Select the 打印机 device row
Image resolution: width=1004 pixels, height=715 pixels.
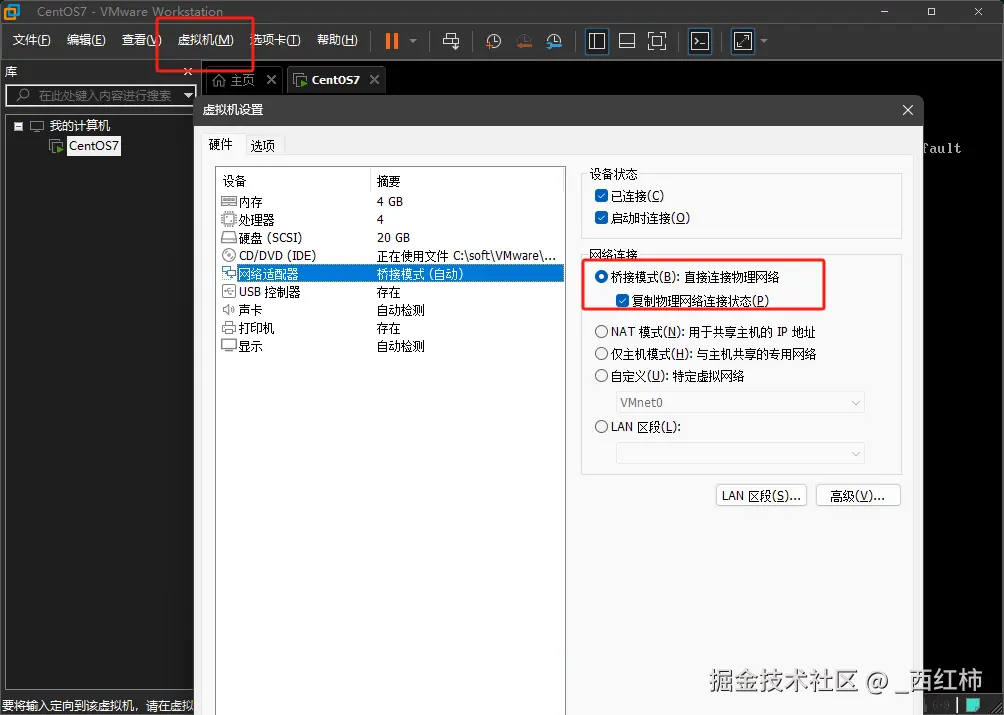pyautogui.click(x=391, y=328)
